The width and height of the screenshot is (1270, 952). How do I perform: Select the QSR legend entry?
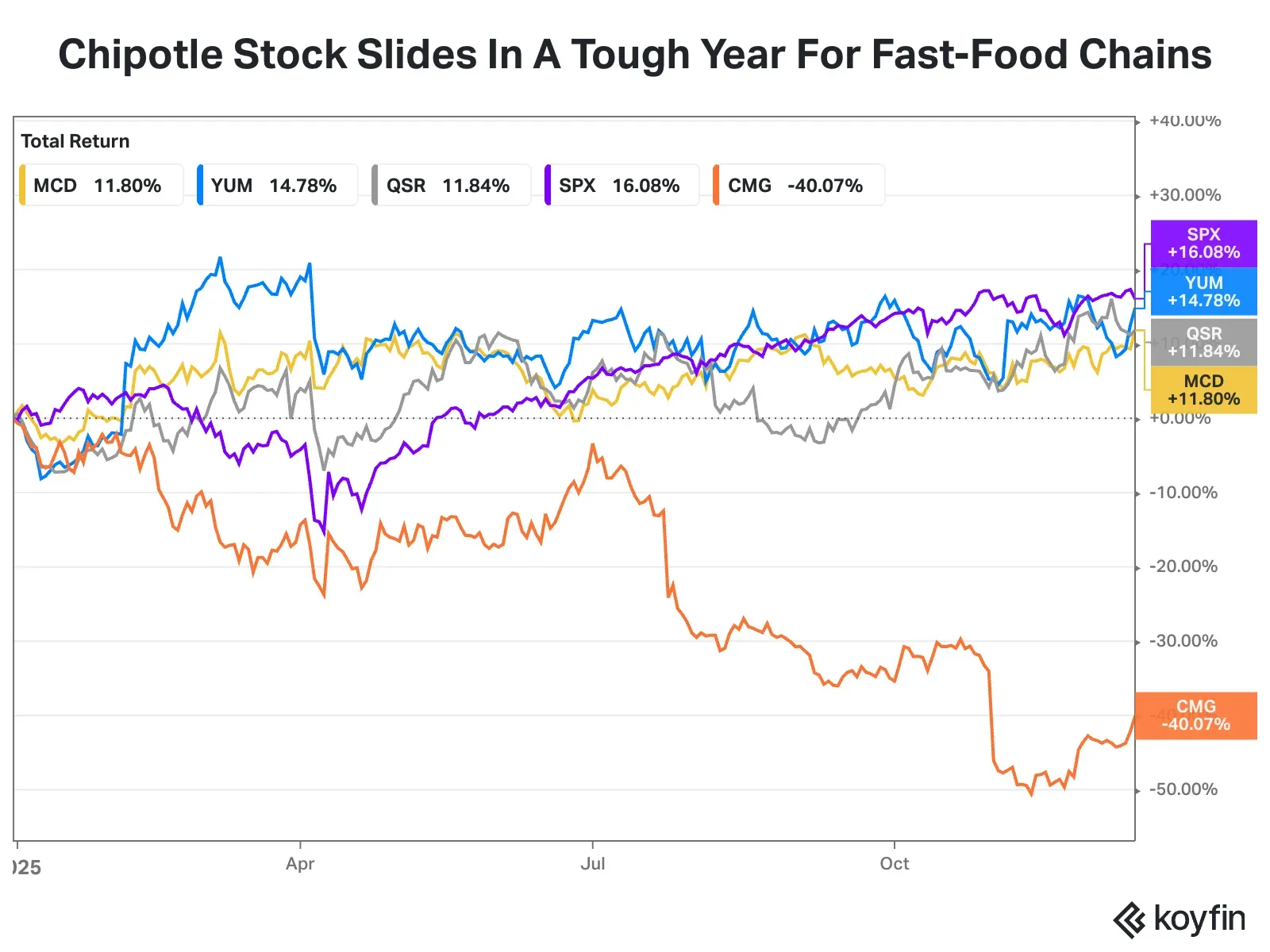click(x=450, y=186)
